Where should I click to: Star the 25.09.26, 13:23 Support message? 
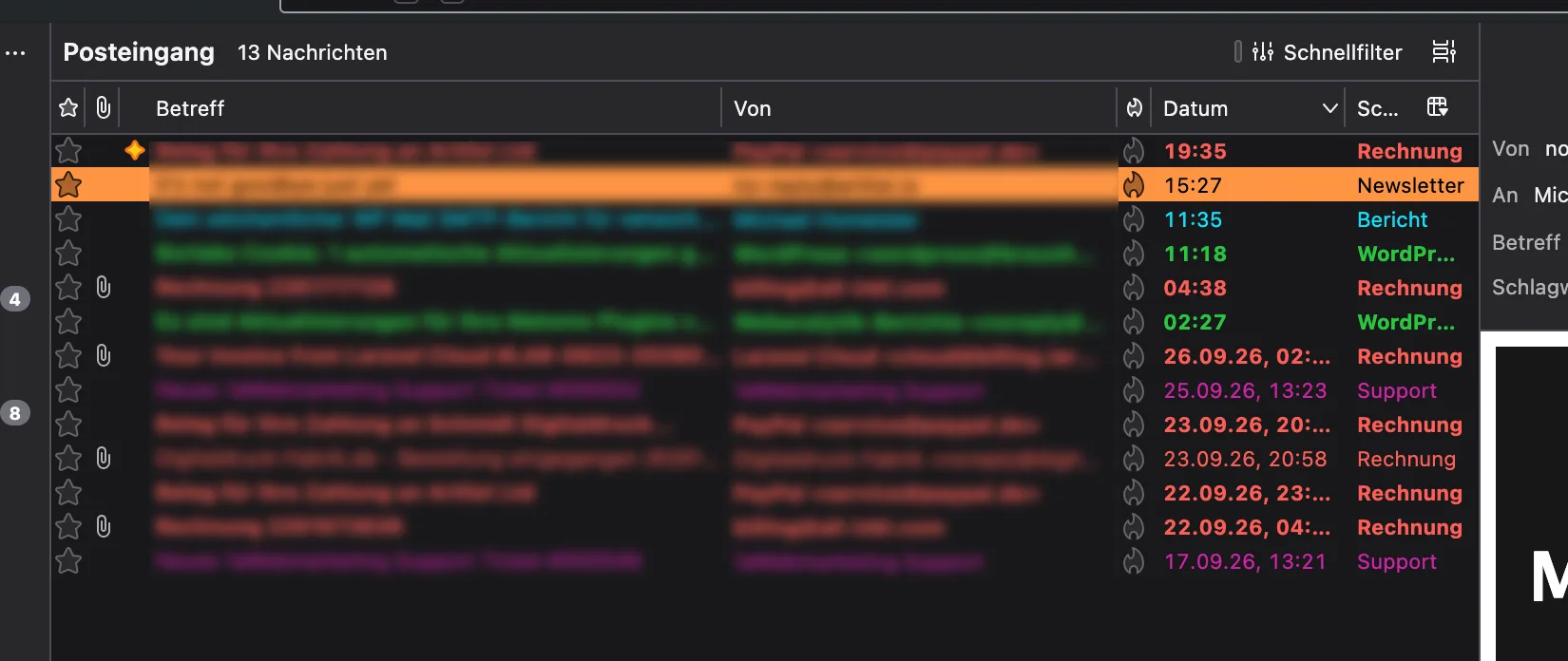(x=68, y=390)
